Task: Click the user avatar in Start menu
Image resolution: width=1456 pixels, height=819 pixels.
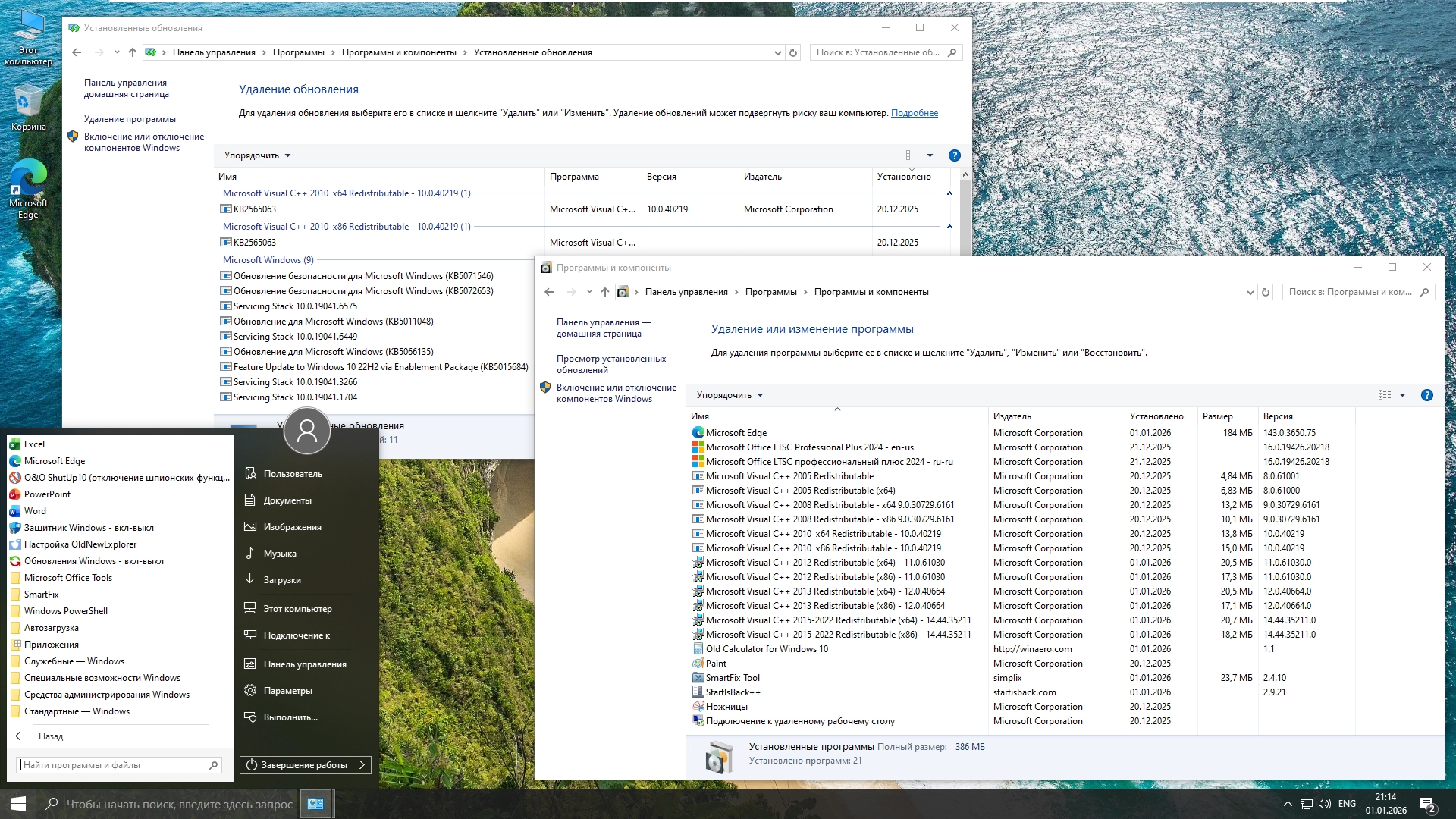Action: pyautogui.click(x=306, y=431)
